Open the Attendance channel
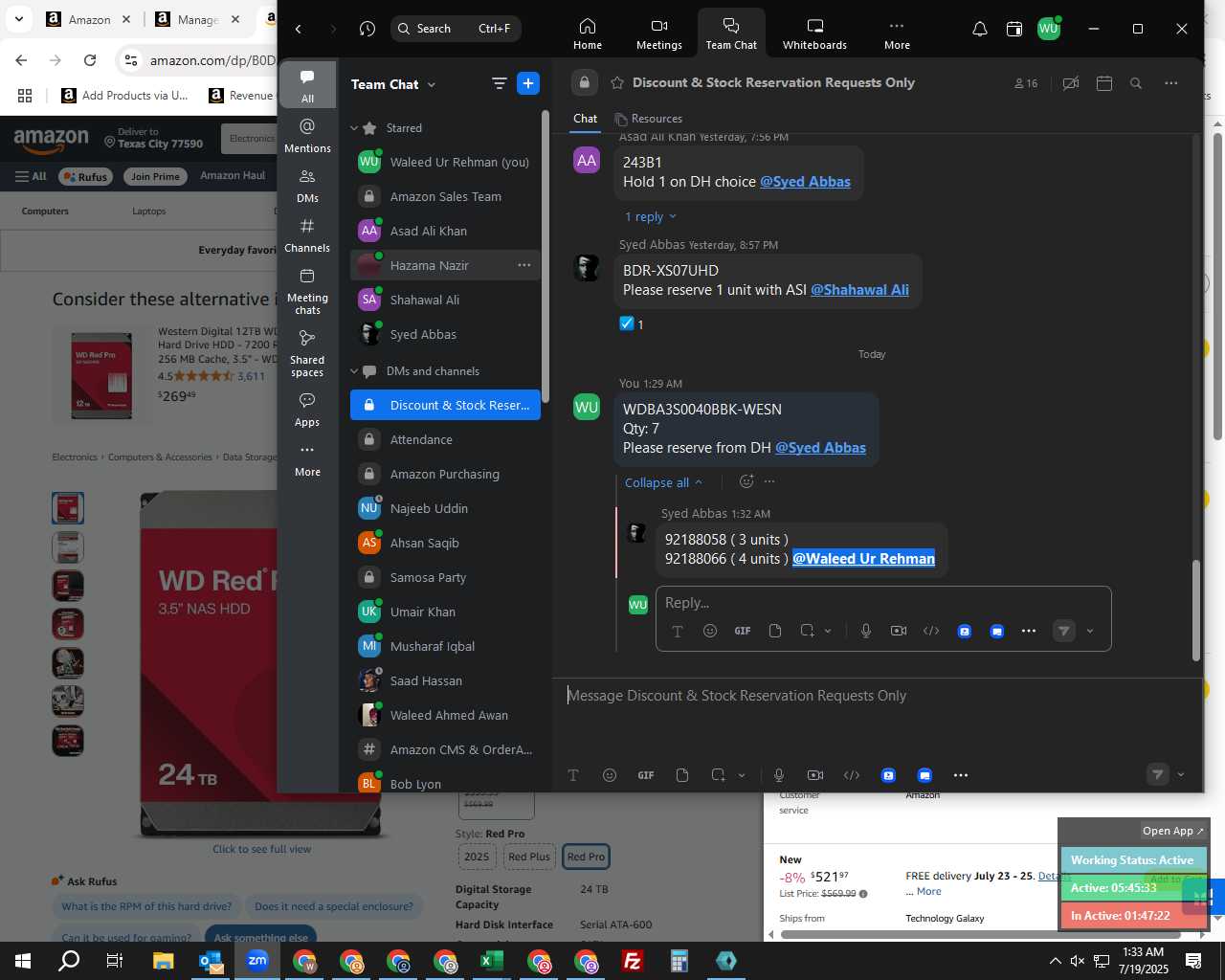This screenshot has height=980, width=1225. coord(445,439)
